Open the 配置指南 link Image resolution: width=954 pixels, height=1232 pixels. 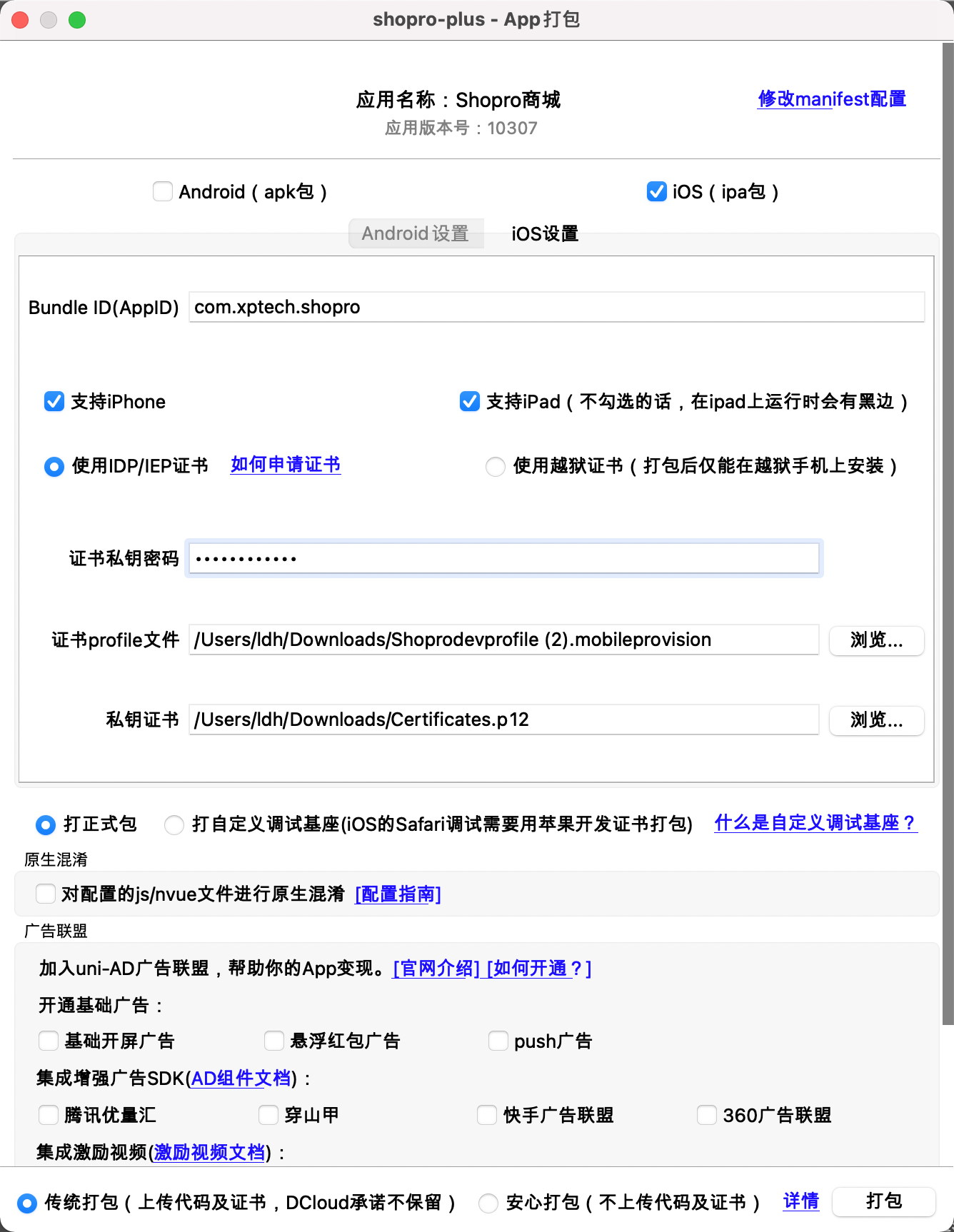398,894
